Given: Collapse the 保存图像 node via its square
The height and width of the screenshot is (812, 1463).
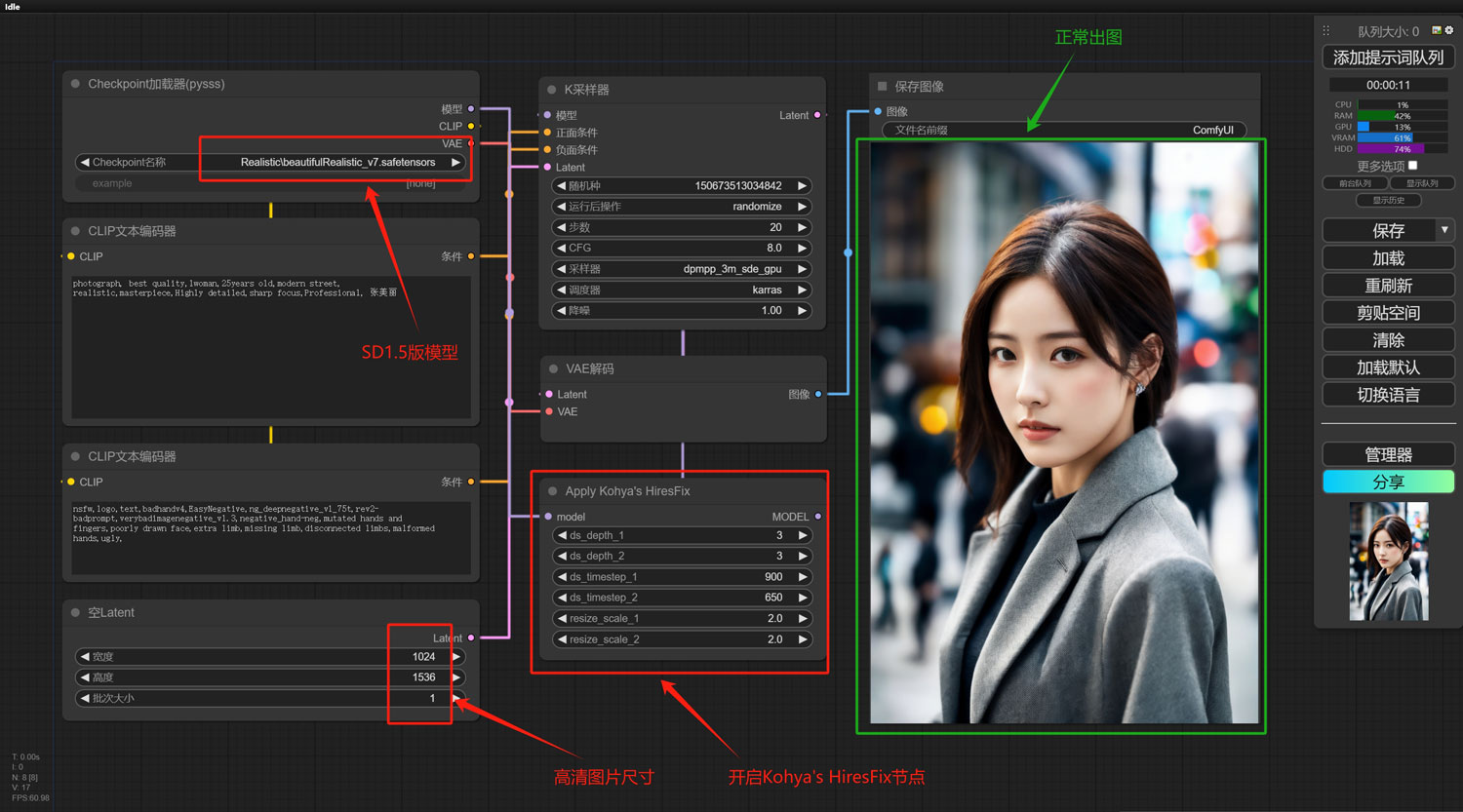Looking at the screenshot, I should (883, 87).
